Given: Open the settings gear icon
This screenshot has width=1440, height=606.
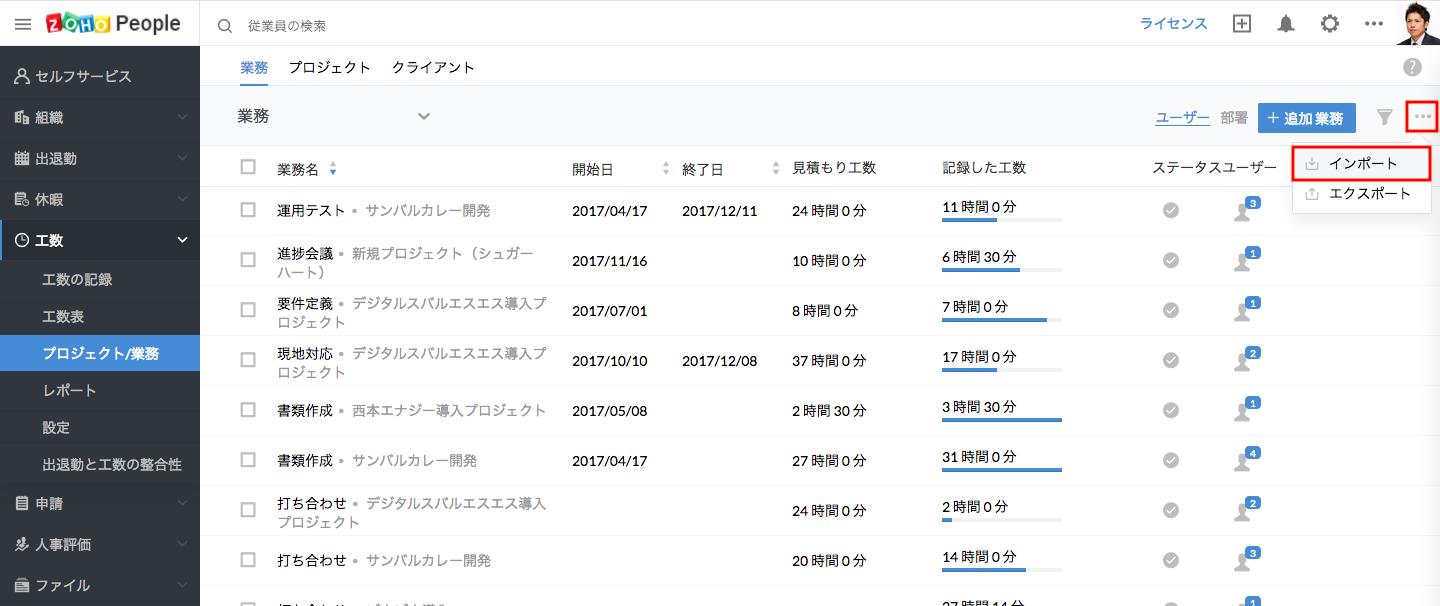Looking at the screenshot, I should pyautogui.click(x=1330, y=24).
